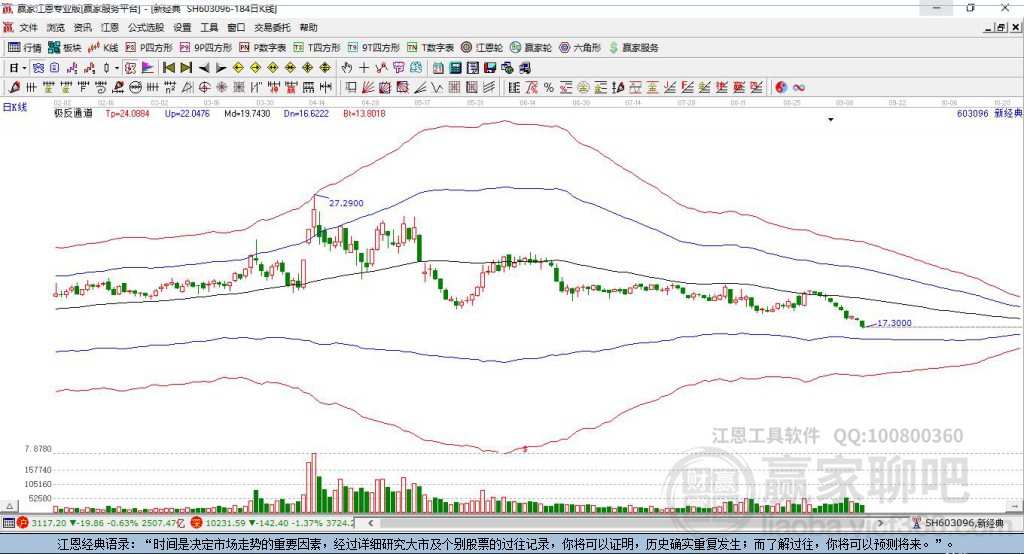Select the hand pan tool
Image resolution: width=1024 pixels, height=554 pixels.
coord(346,68)
